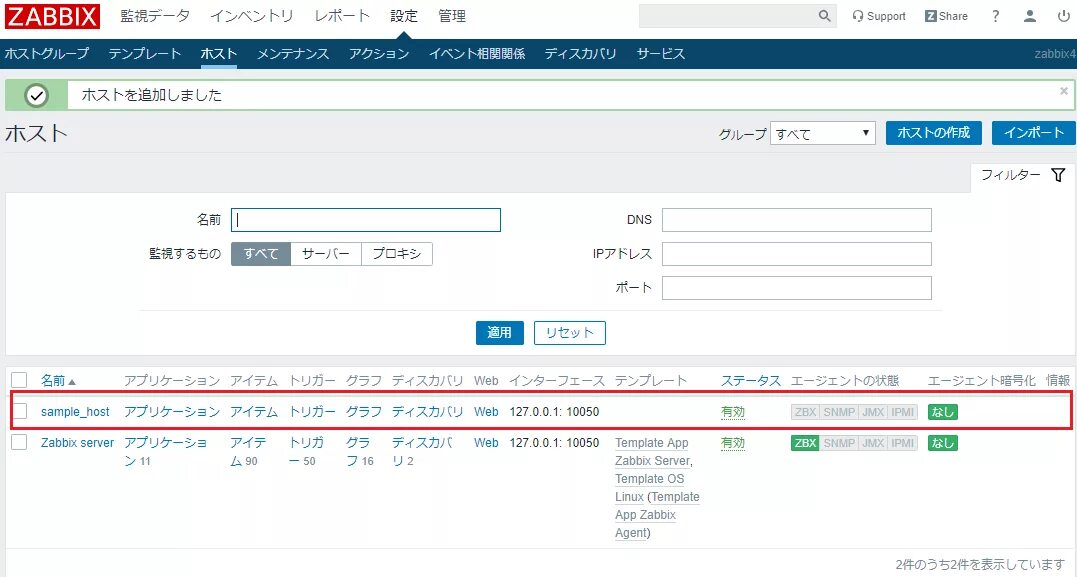The width and height of the screenshot is (1077, 577).
Task: Open Template App Zabbix Server link
Action: pos(653,451)
